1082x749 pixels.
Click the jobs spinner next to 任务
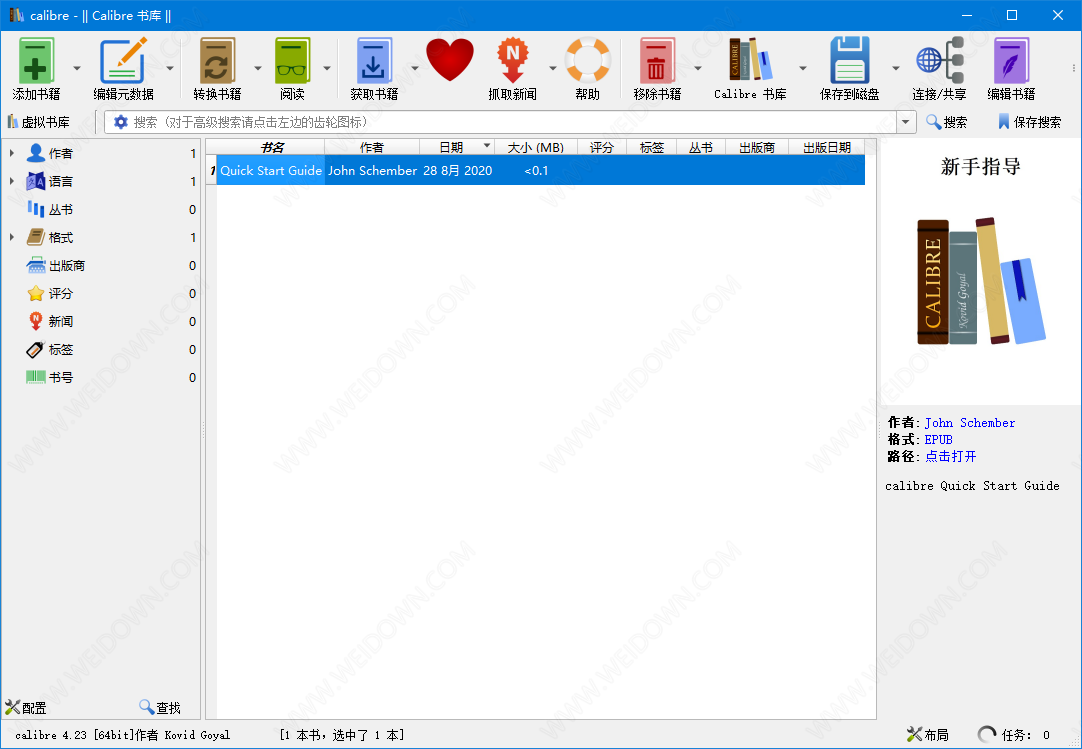click(987, 735)
